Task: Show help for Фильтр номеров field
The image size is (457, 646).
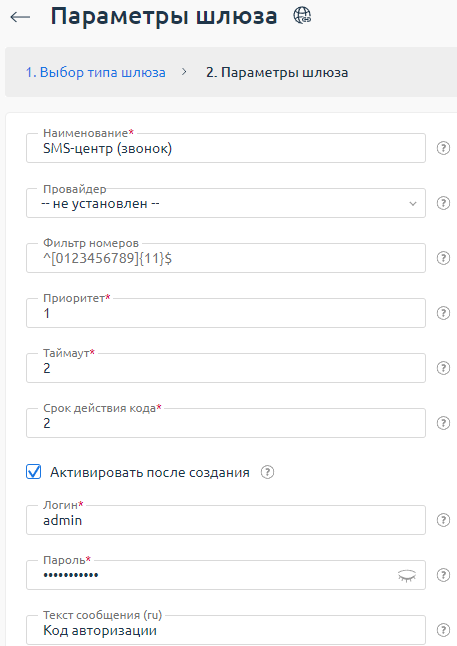Action: coord(443,258)
